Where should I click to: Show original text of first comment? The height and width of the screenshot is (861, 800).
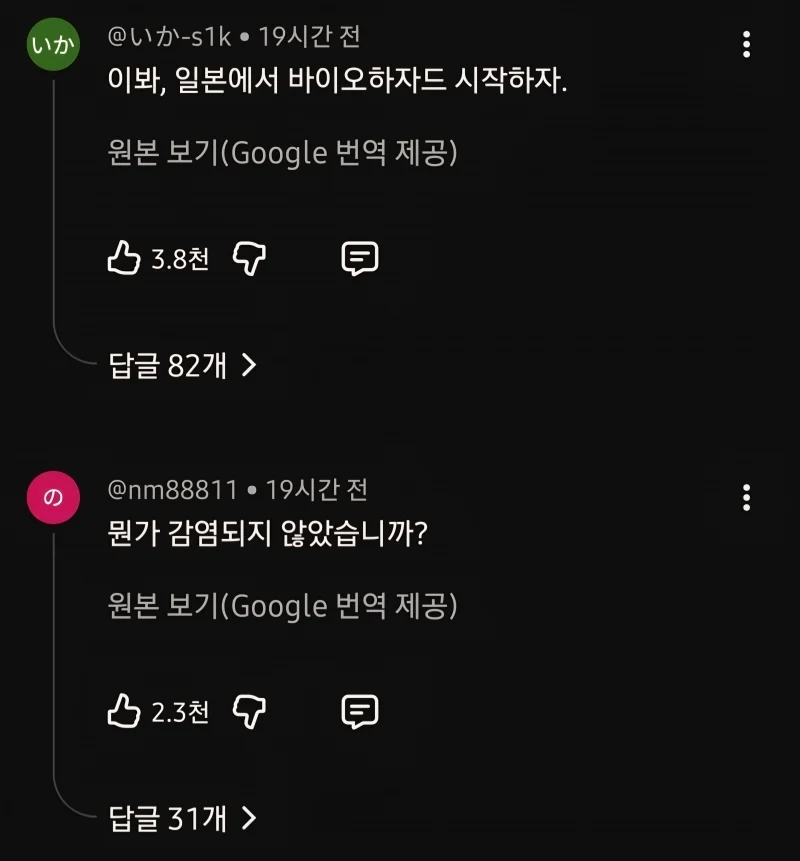coord(282,153)
